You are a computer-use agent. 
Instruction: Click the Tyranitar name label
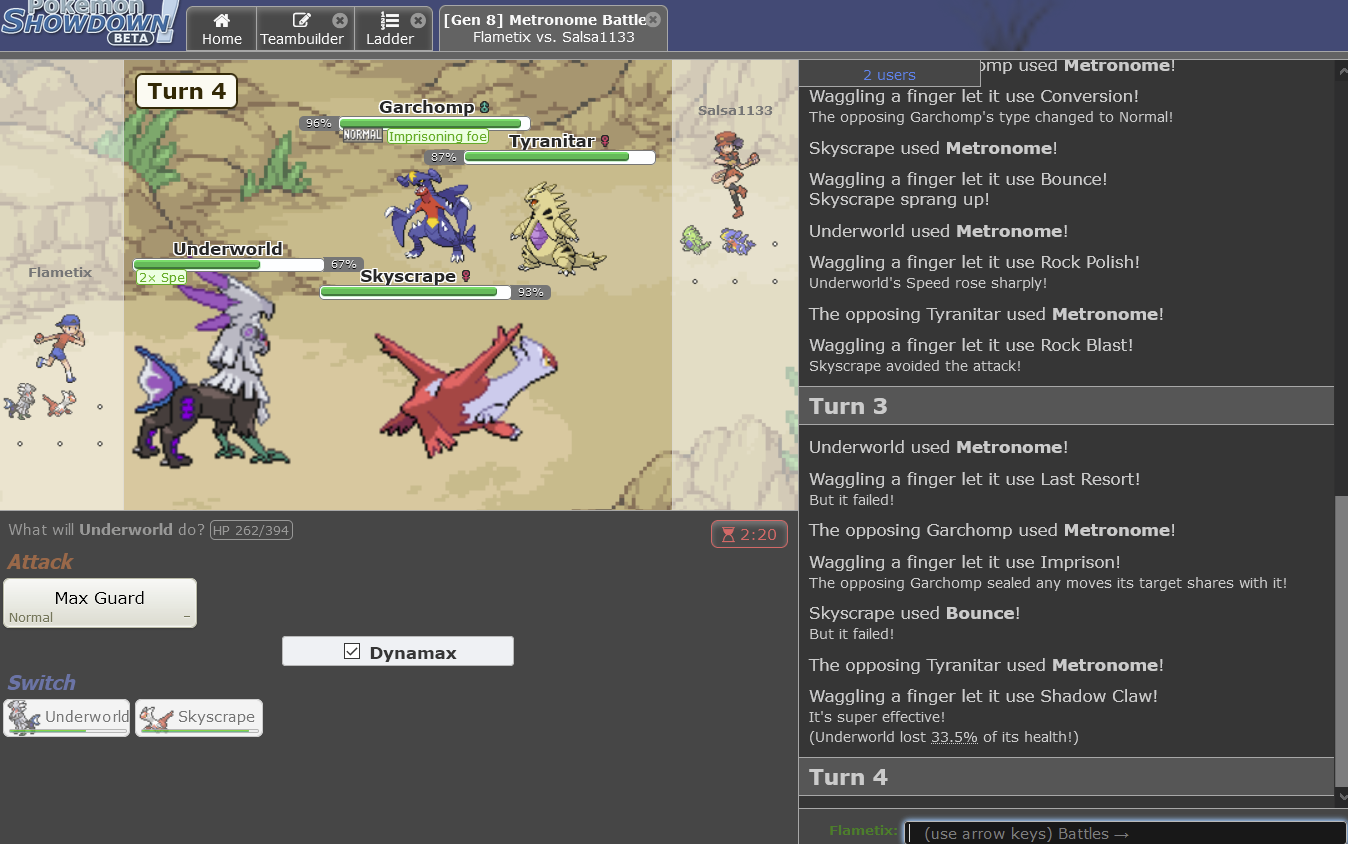click(x=552, y=141)
